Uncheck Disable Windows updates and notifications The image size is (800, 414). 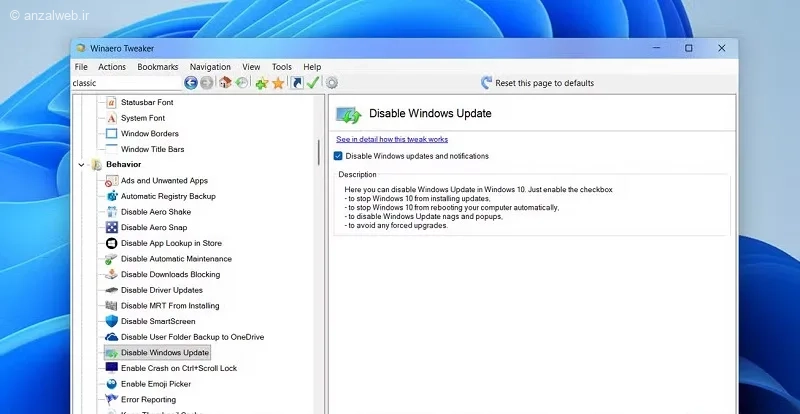(338, 156)
